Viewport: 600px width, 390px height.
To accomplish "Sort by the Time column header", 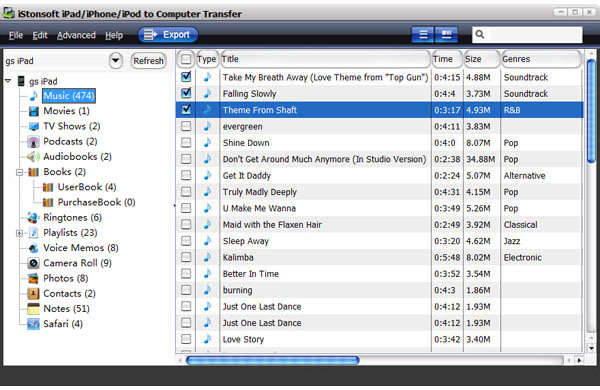I will click(x=447, y=59).
